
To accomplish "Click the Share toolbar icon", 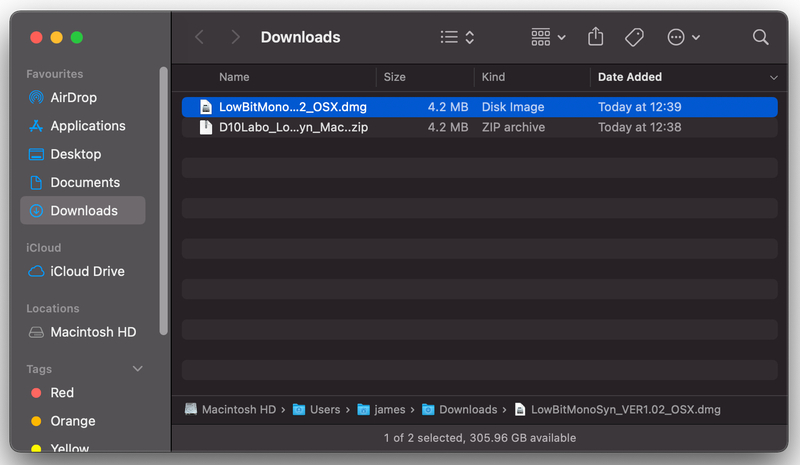I will [x=595, y=37].
